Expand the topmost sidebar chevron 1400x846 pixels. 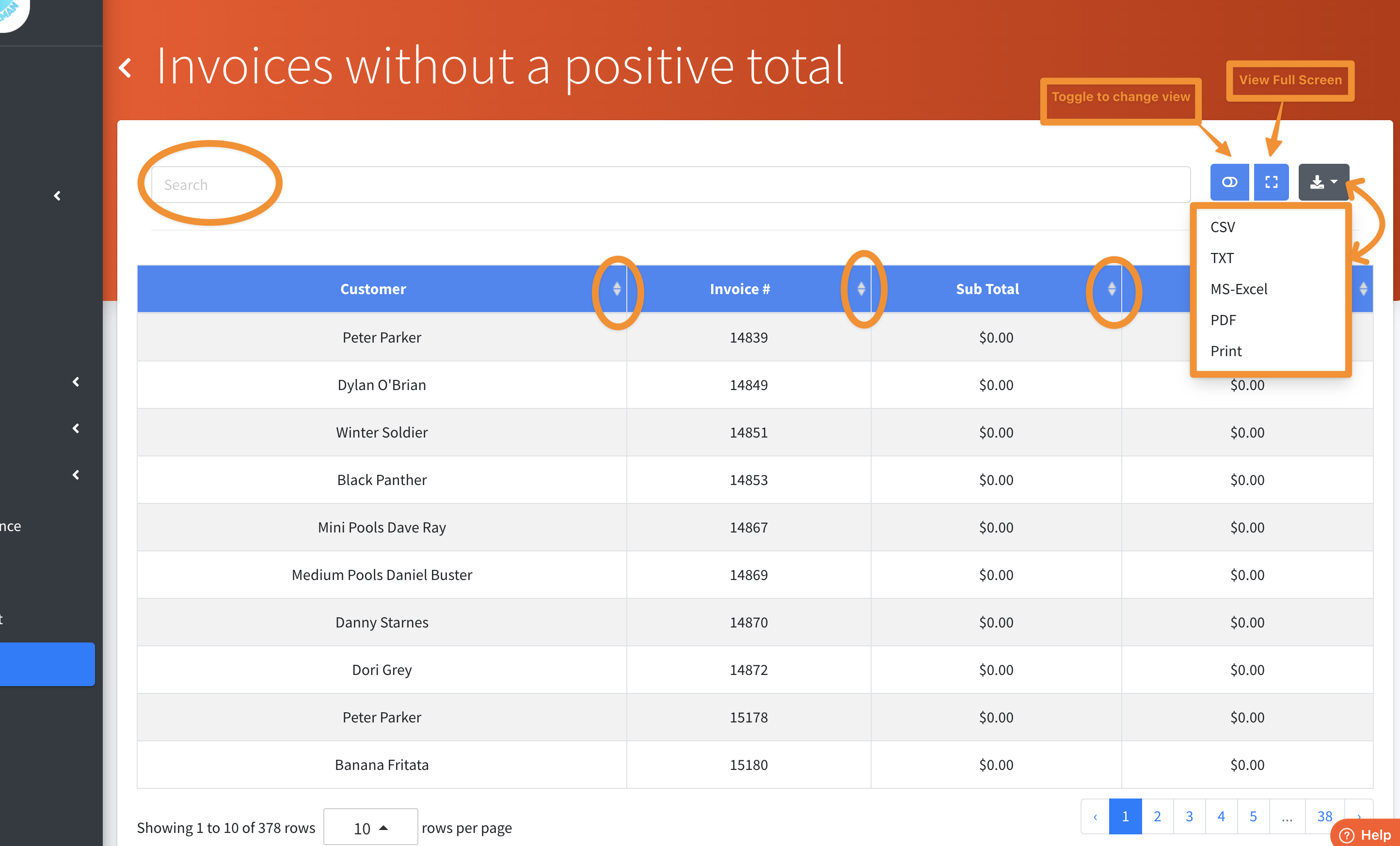[57, 196]
